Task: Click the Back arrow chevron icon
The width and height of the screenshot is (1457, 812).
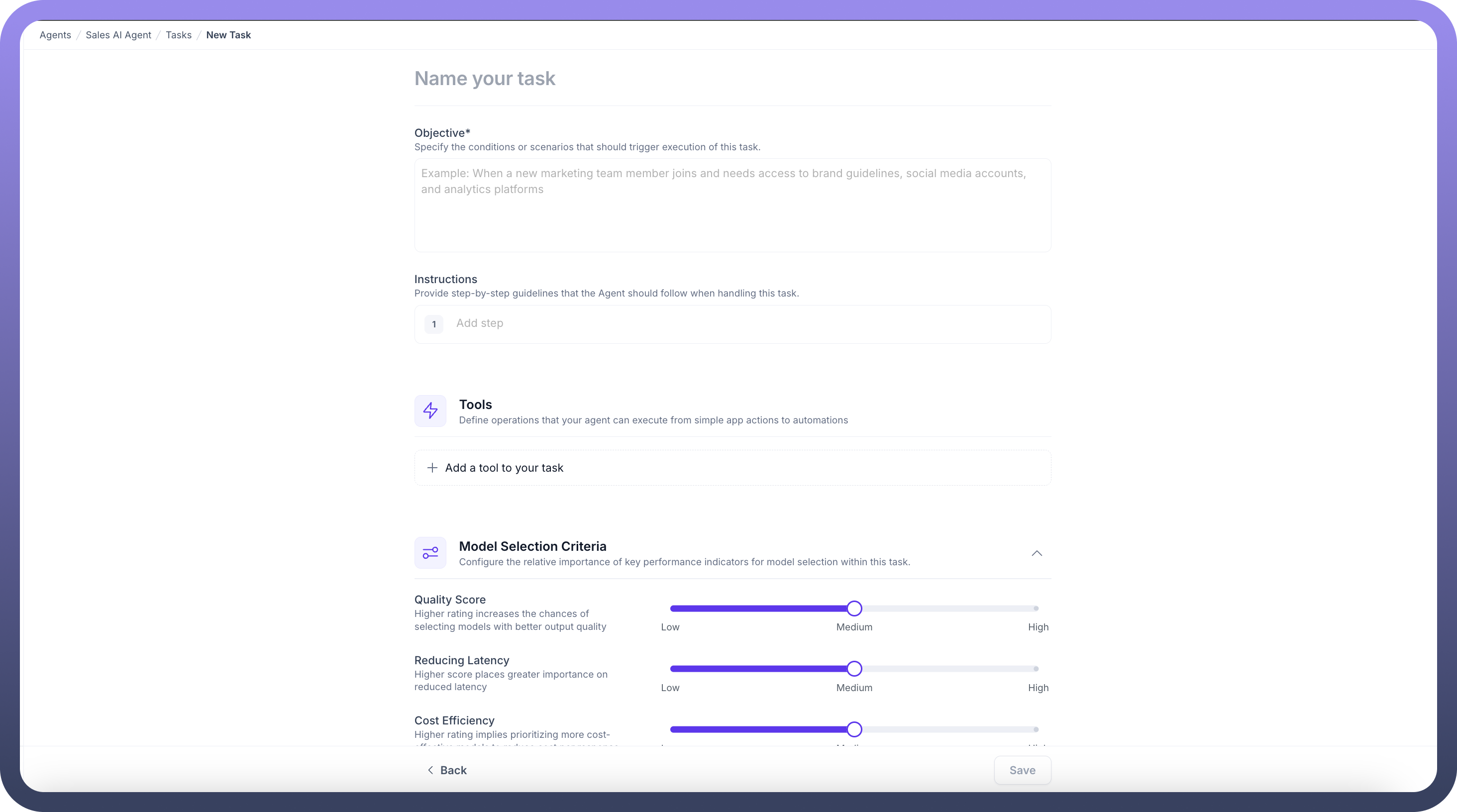Action: [430, 770]
